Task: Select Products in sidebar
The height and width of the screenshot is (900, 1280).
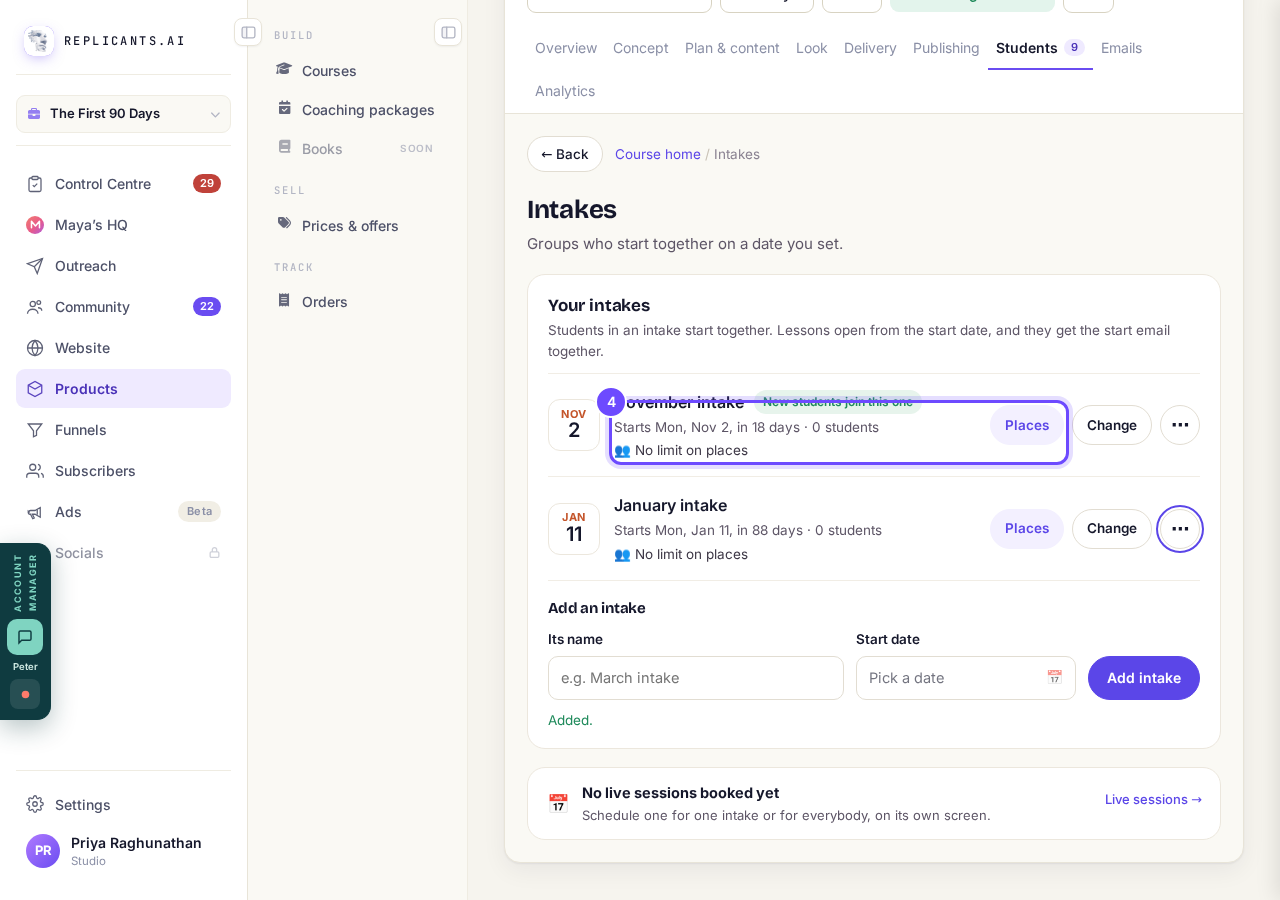Action: [x=123, y=389]
